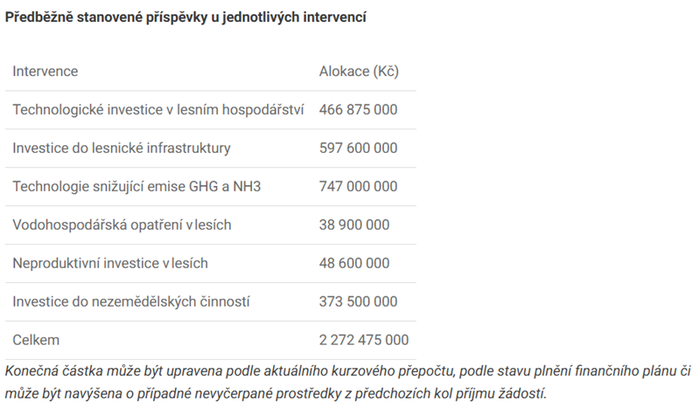This screenshot has height=408, width=700.
Task: Click the 747 000 000 allocation value
Action: point(358,186)
